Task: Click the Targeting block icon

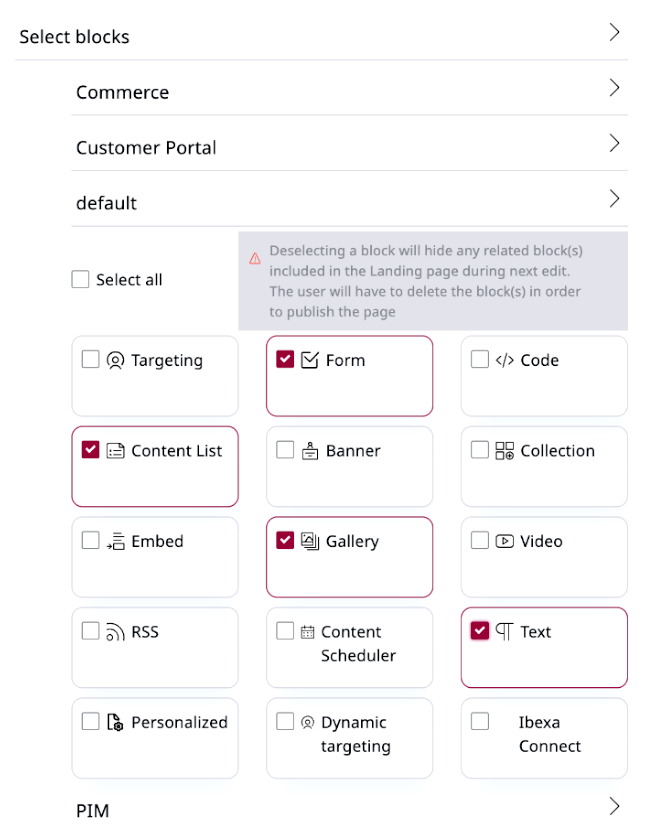Action: 116,360
